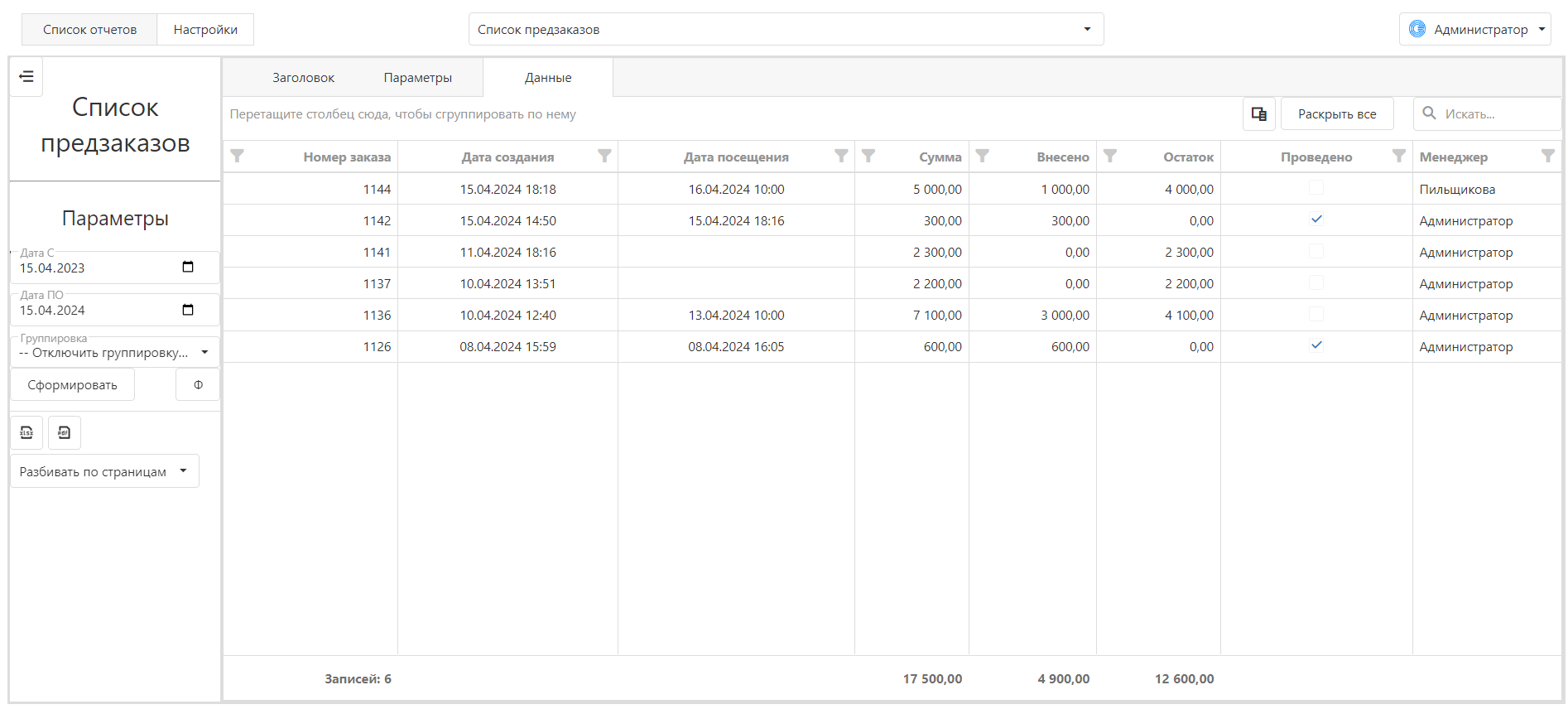Open the filter for the Проведено column
The width and height of the screenshot is (1568, 709).
pos(1399,156)
